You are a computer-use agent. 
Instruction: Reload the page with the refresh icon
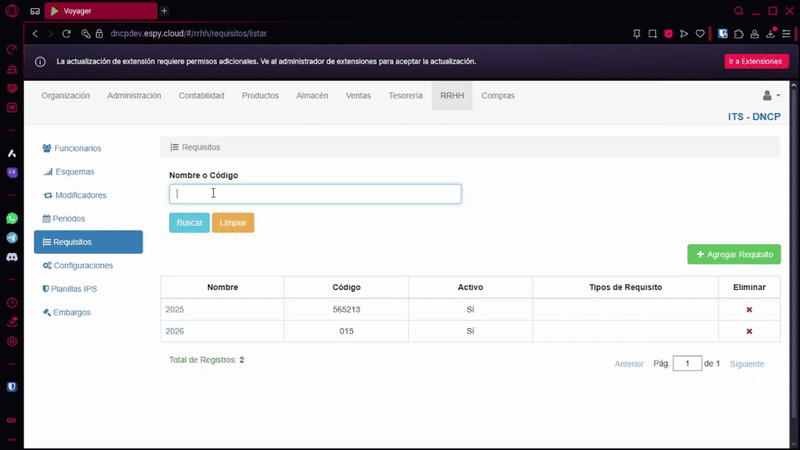[x=67, y=33]
